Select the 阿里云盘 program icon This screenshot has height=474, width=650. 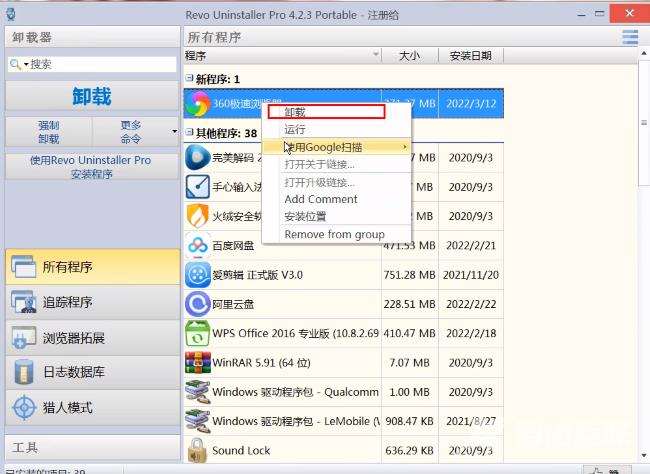[x=197, y=304]
